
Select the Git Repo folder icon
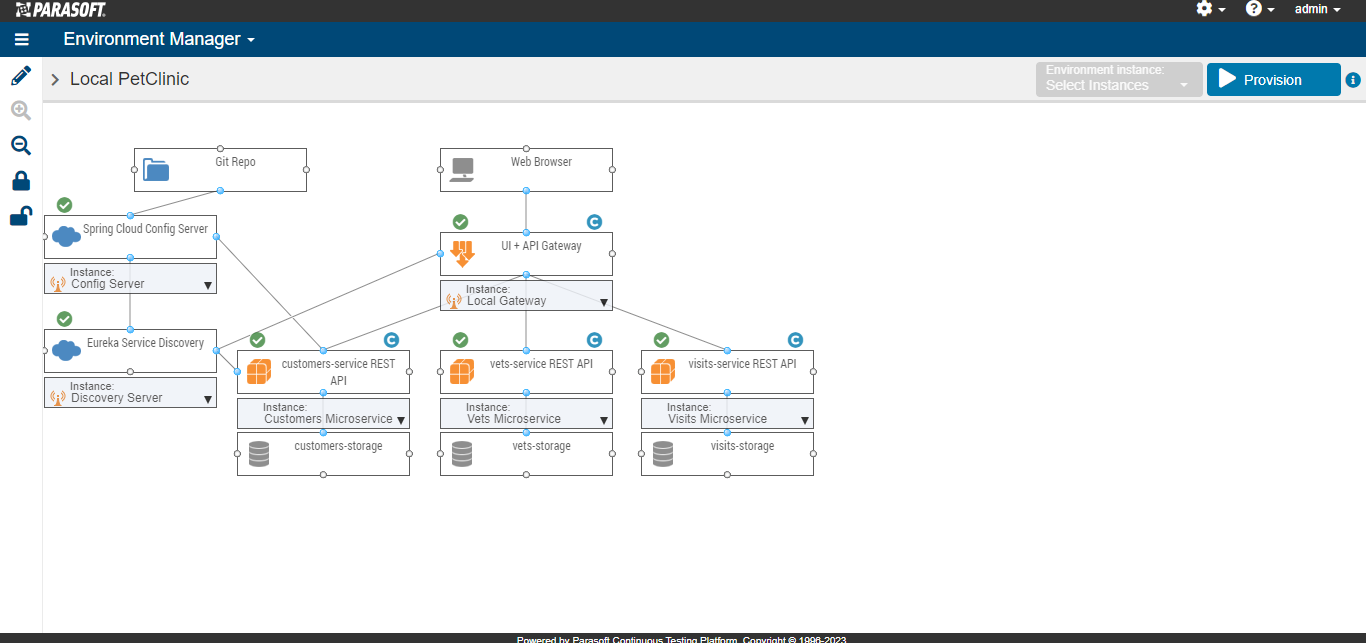(x=156, y=170)
